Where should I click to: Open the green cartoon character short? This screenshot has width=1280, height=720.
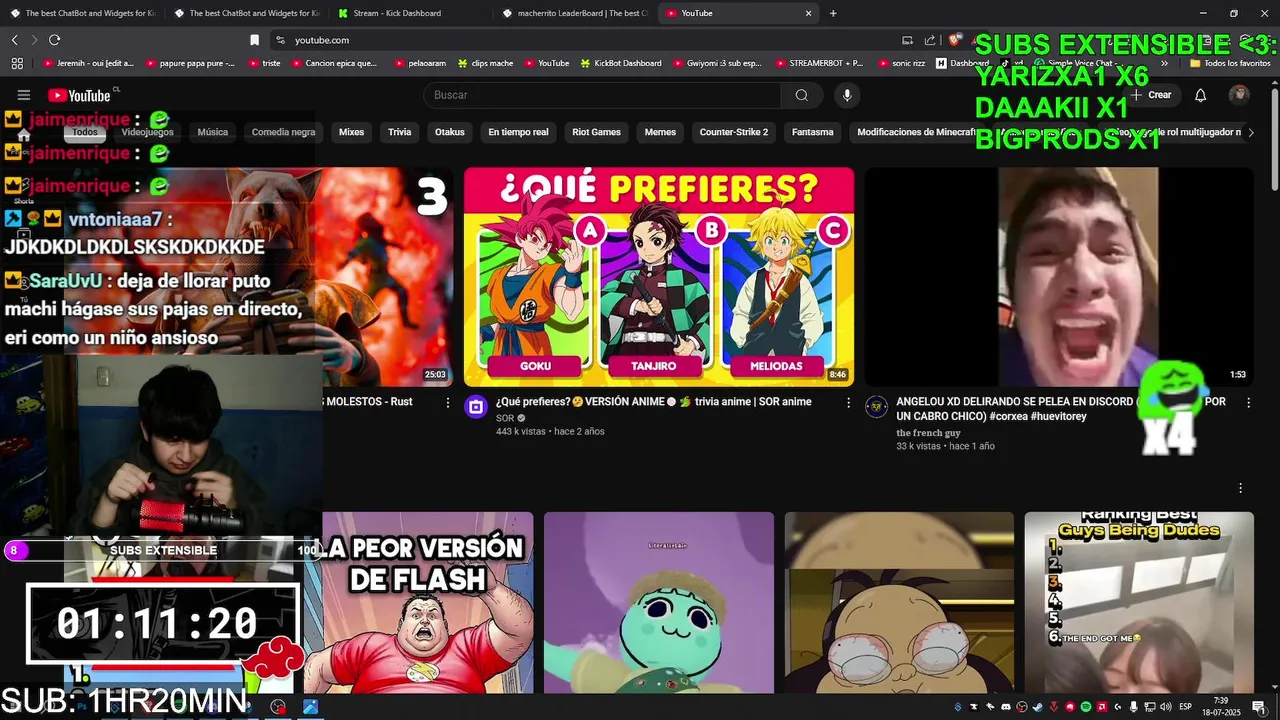click(659, 602)
